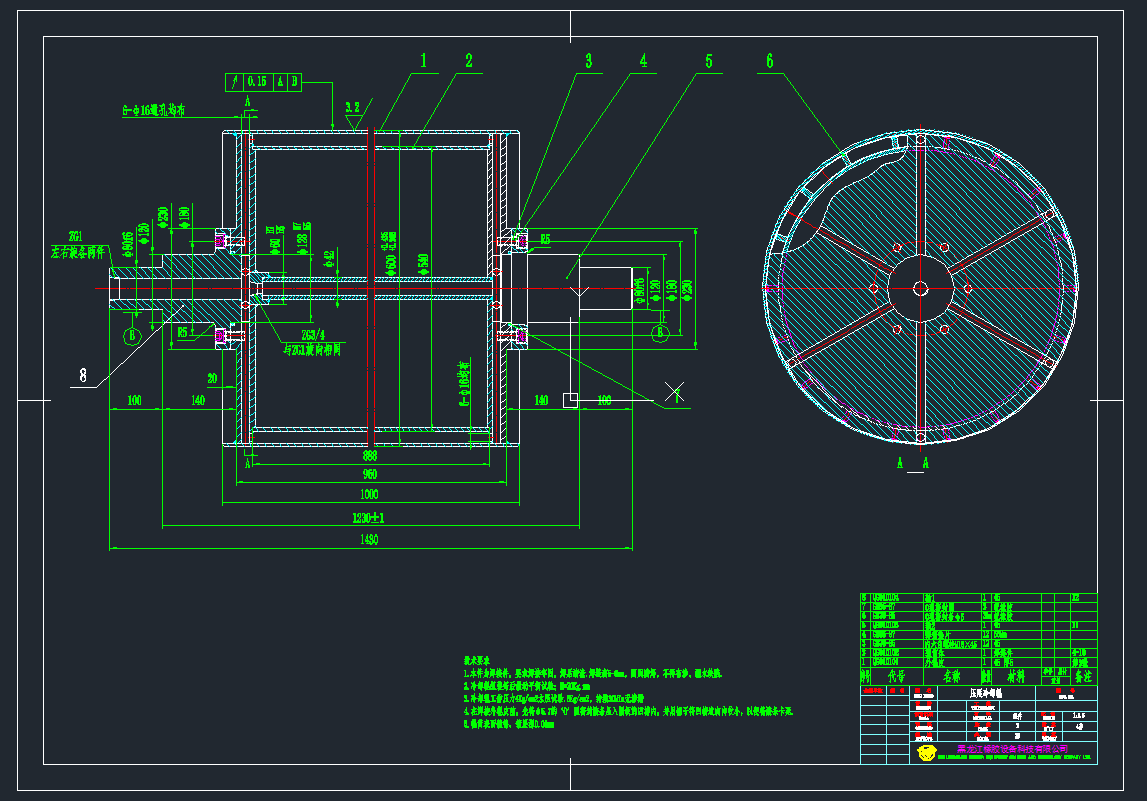Select part callout number 6

[x=769, y=61]
